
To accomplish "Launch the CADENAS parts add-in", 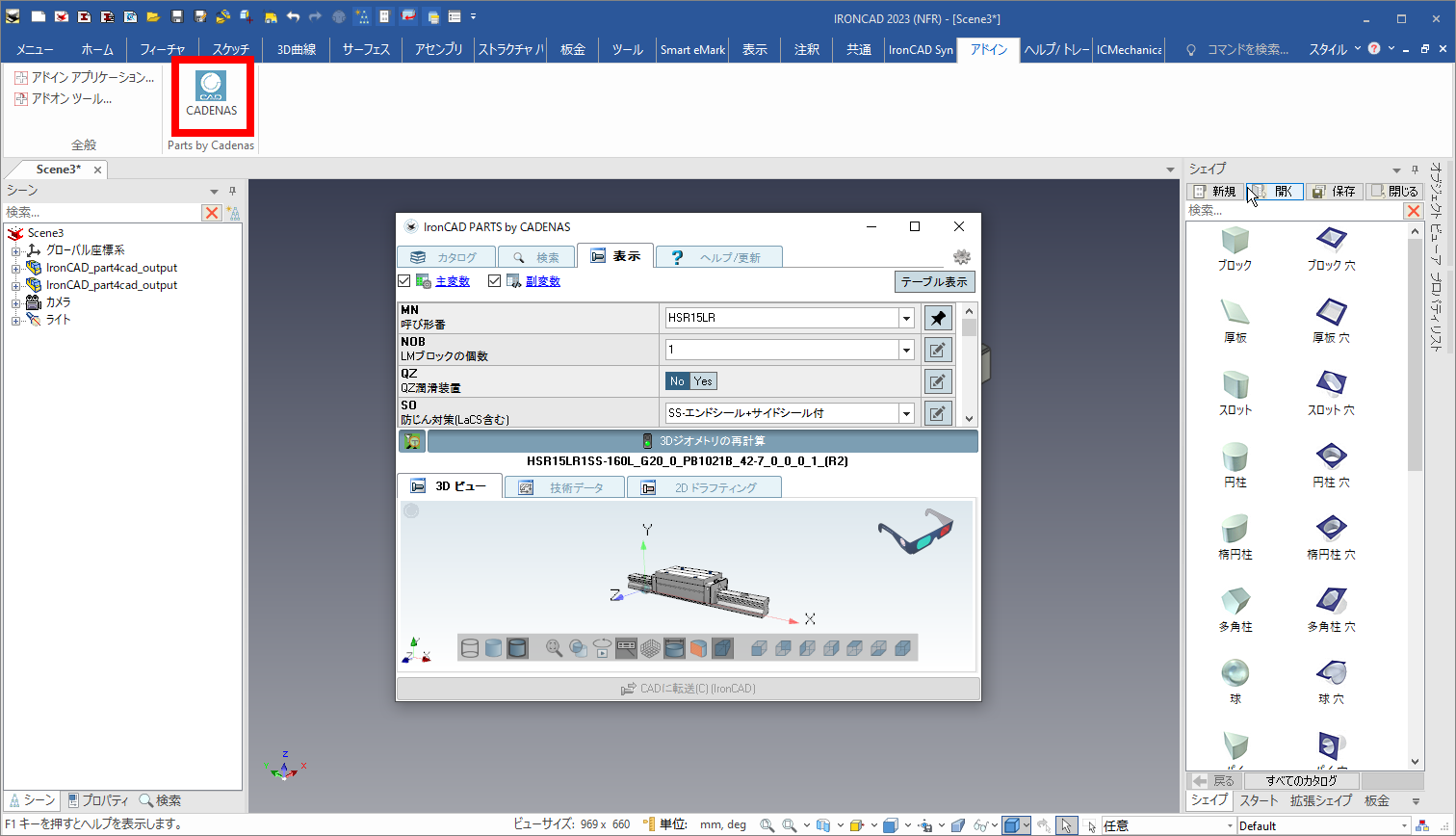I will (x=211, y=94).
